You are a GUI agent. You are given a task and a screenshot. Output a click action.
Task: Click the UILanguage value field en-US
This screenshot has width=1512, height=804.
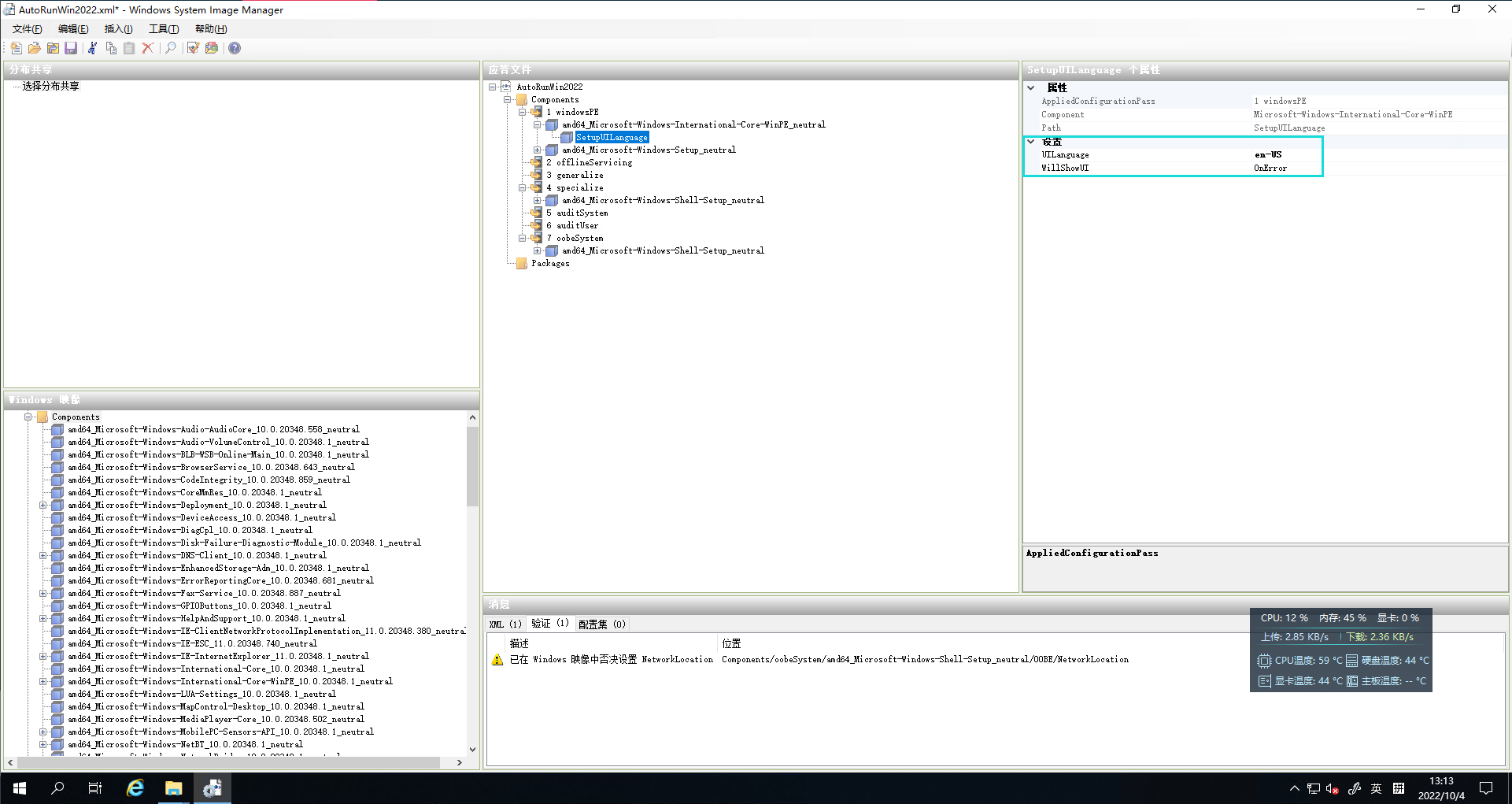coord(1268,154)
